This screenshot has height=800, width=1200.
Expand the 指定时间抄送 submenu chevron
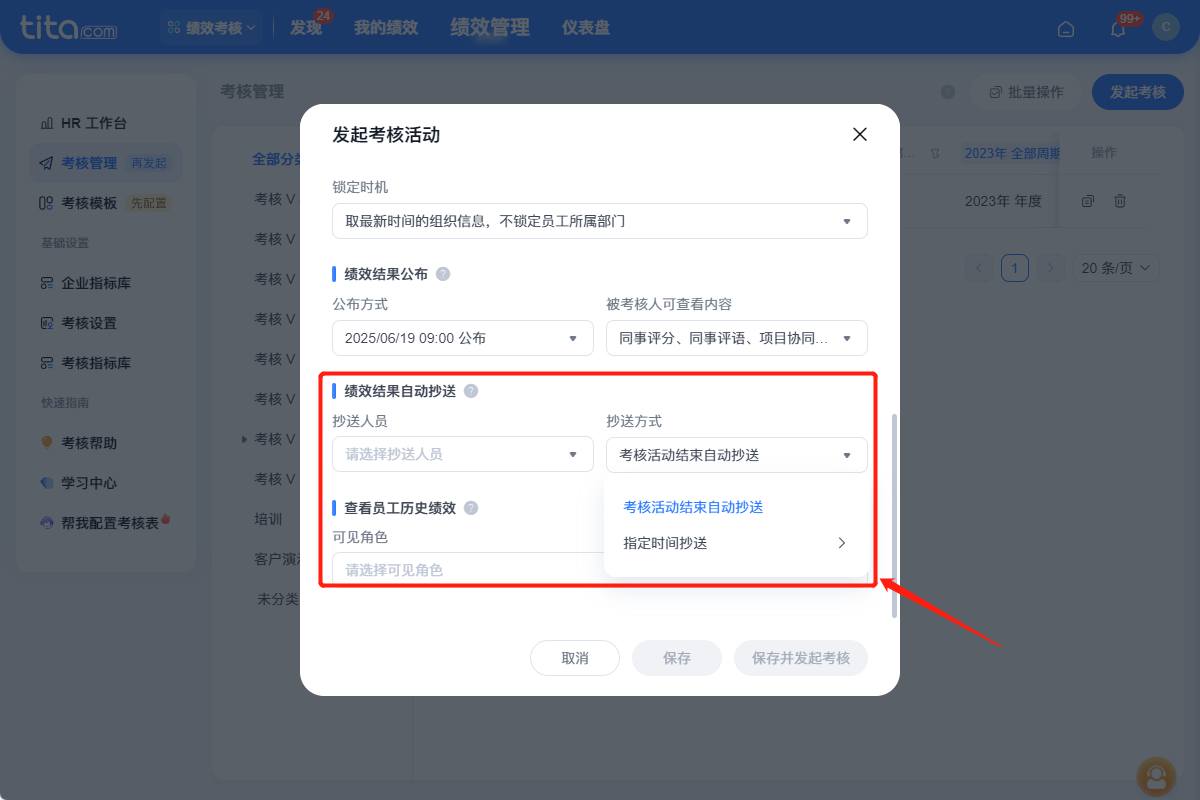843,542
